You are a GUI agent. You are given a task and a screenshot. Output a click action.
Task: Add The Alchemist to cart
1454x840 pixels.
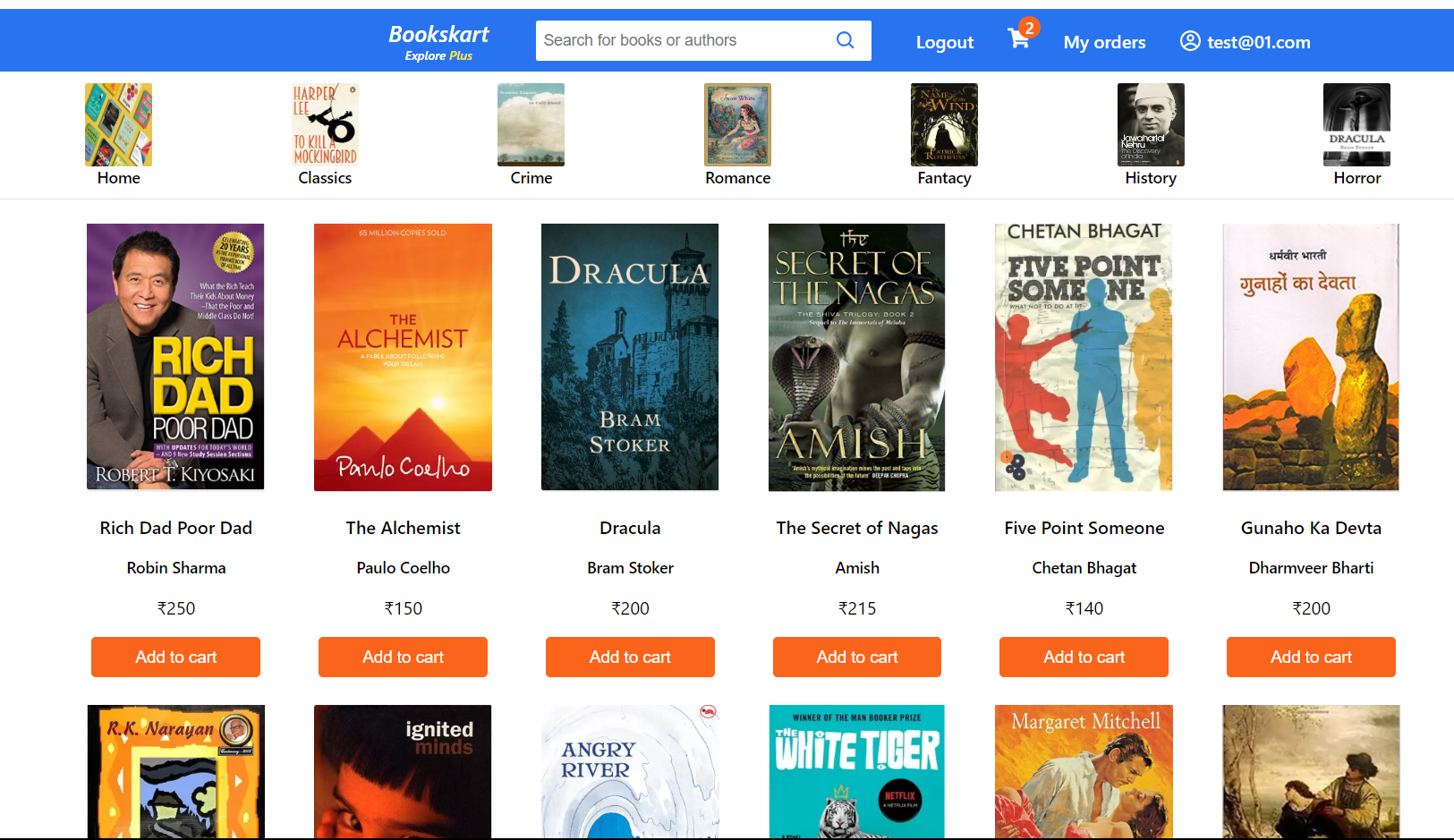(x=403, y=657)
